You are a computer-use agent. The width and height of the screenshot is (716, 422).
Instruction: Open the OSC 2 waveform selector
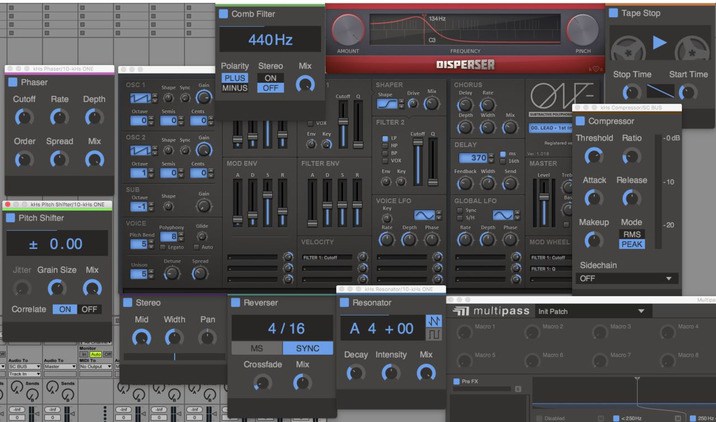tap(143, 150)
